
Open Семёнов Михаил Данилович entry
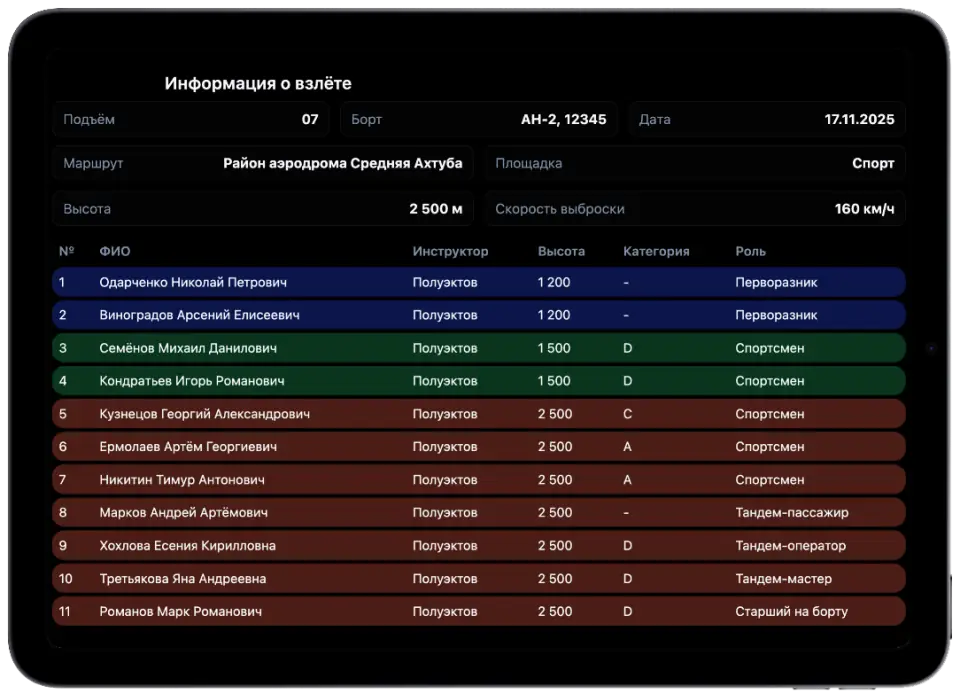click(479, 348)
